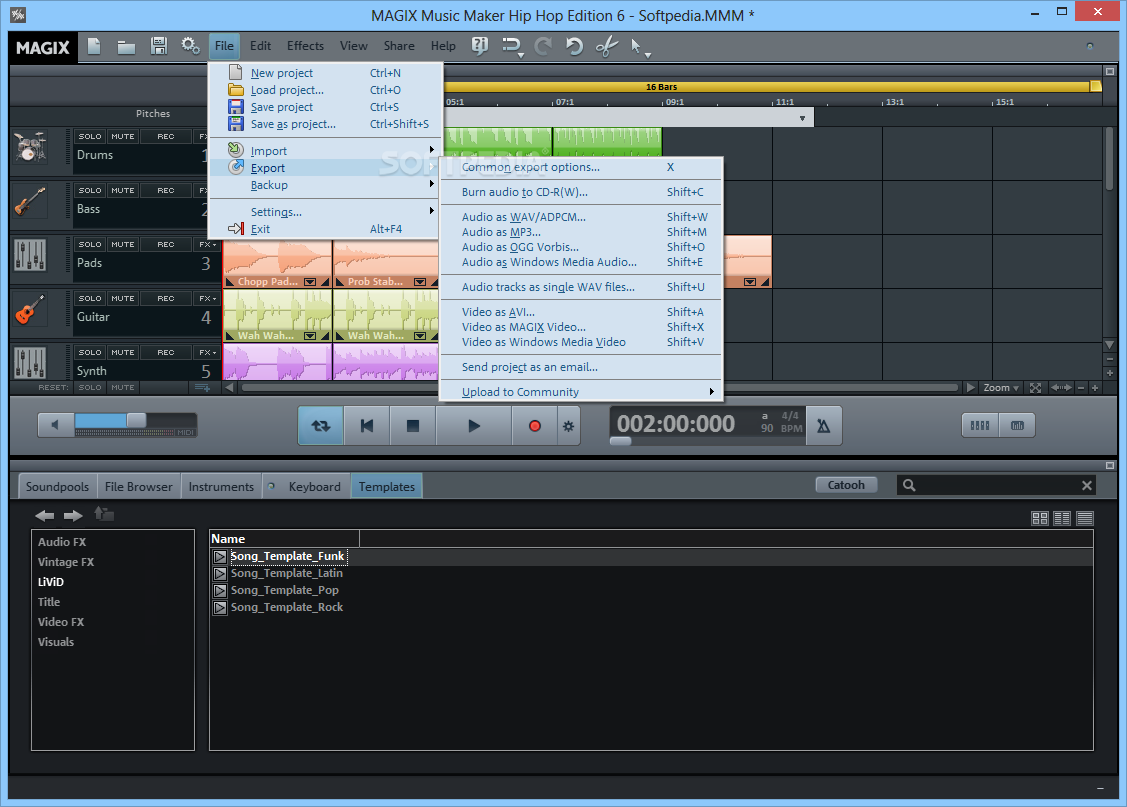Screen dimensions: 1127x807
Task: Solo the Guitar track
Action: point(90,298)
